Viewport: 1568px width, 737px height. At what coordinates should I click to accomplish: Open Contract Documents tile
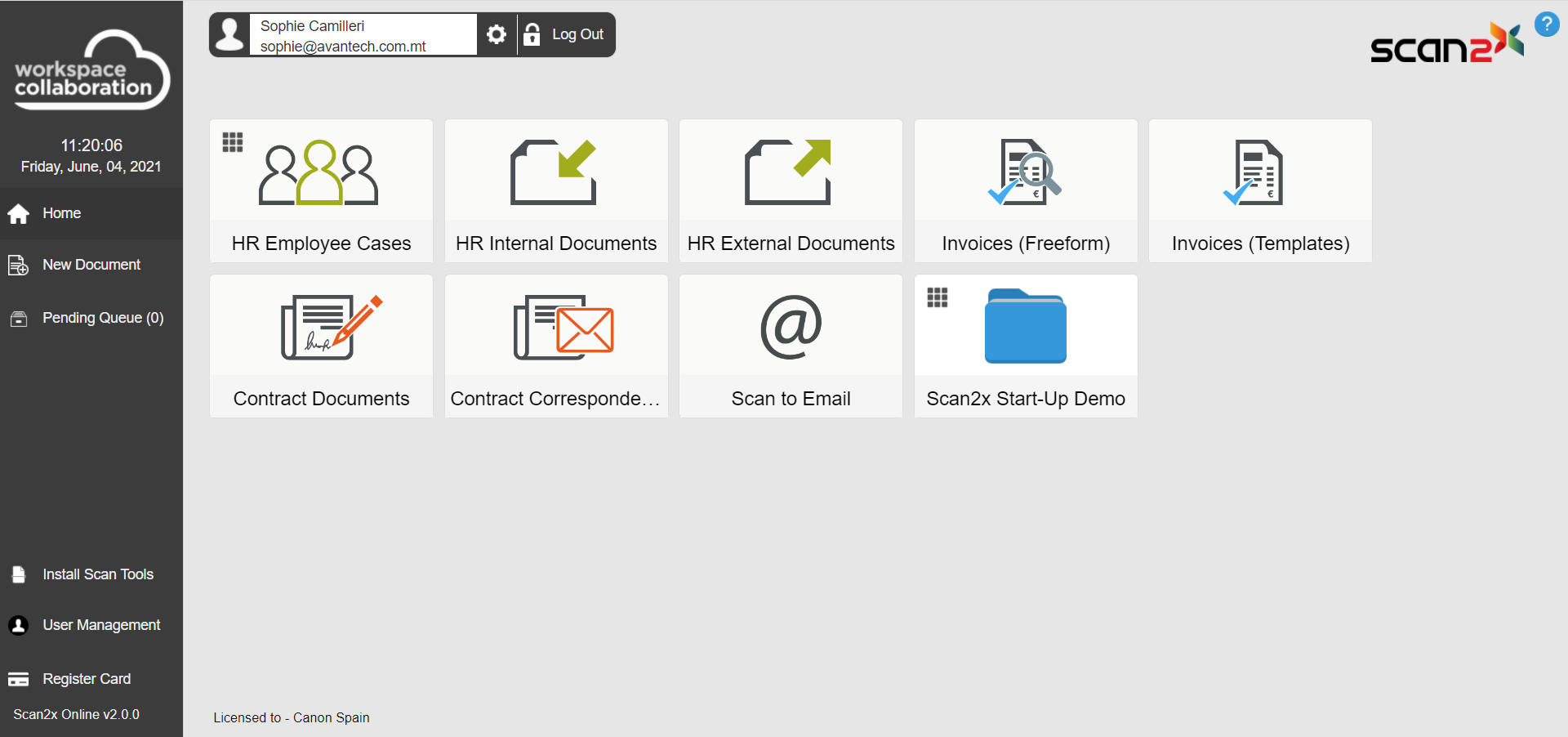point(321,346)
